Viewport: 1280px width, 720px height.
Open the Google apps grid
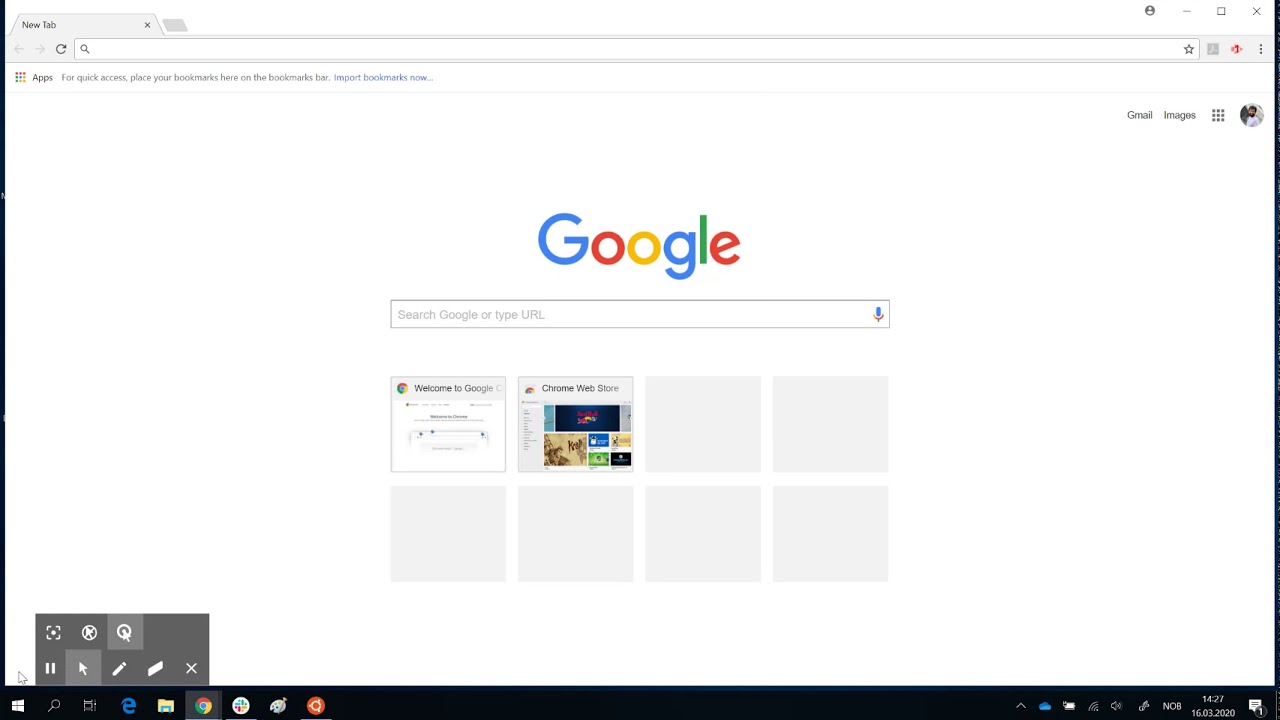pyautogui.click(x=1218, y=115)
